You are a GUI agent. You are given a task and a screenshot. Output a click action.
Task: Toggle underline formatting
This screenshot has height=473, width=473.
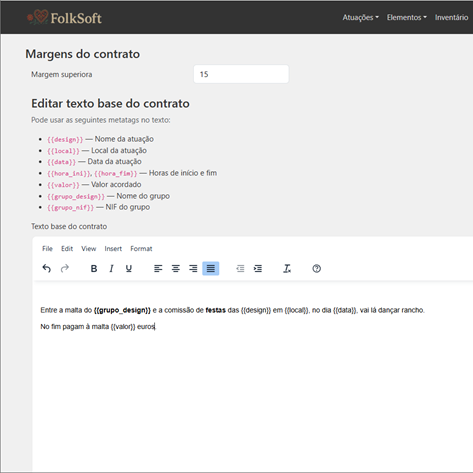click(129, 268)
